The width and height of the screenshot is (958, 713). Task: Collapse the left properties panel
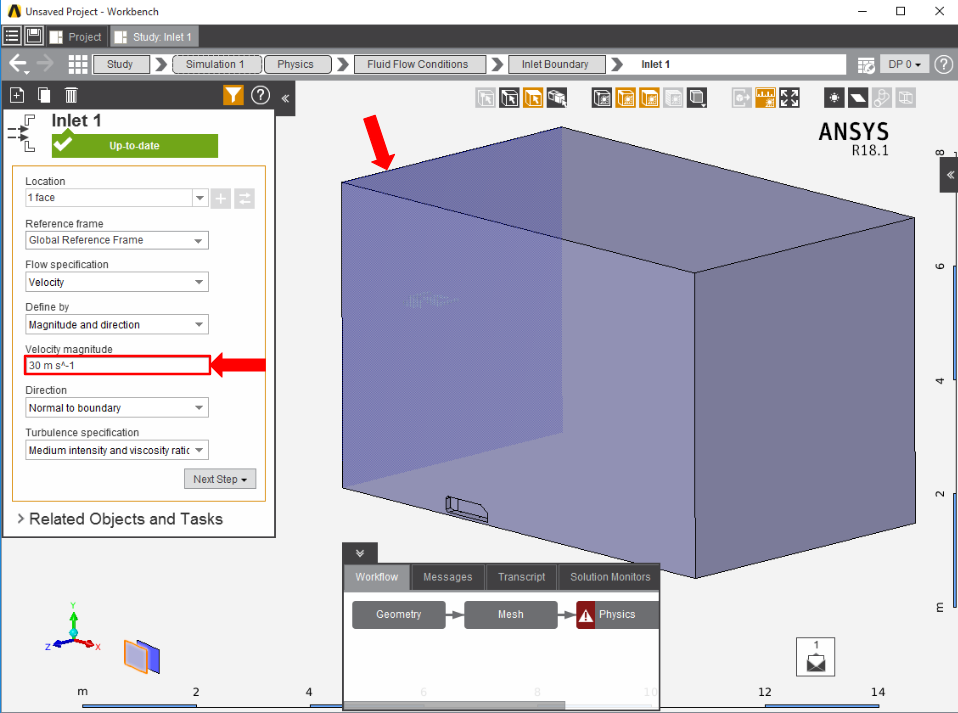coord(285,98)
